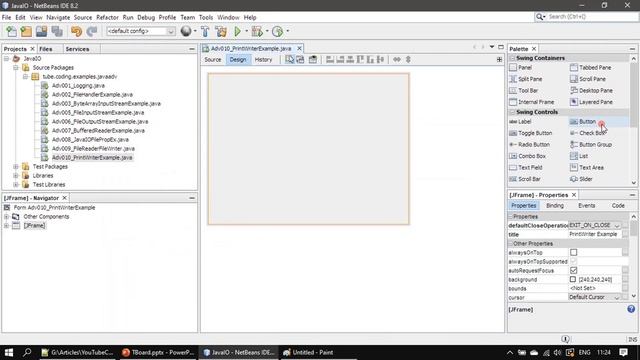Click the globe browser icon in toolbar
Image resolution: width=640 pixels, height=360 pixels.
[x=186, y=31]
